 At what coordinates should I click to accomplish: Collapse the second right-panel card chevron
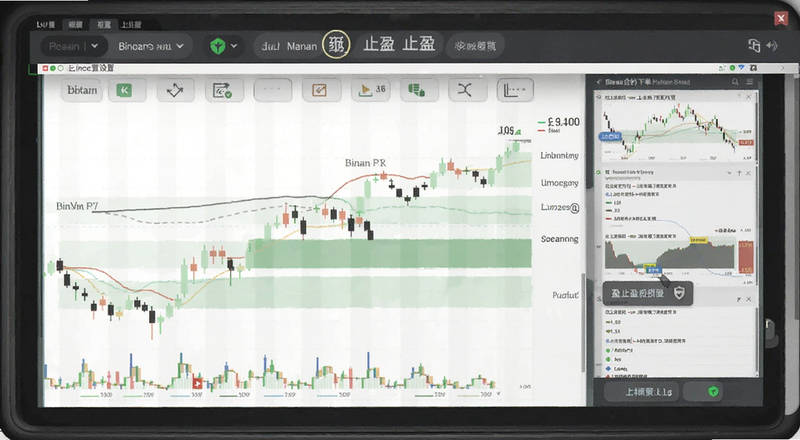click(x=729, y=173)
